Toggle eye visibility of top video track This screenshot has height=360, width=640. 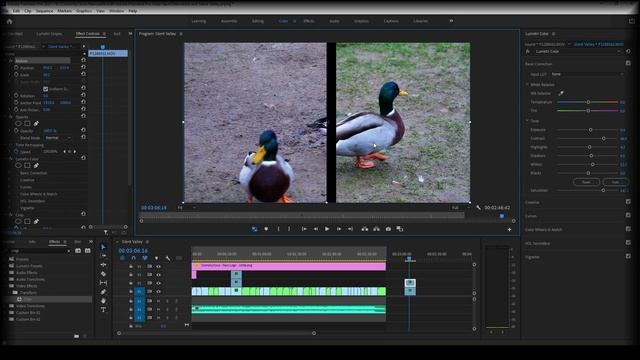(x=158, y=267)
